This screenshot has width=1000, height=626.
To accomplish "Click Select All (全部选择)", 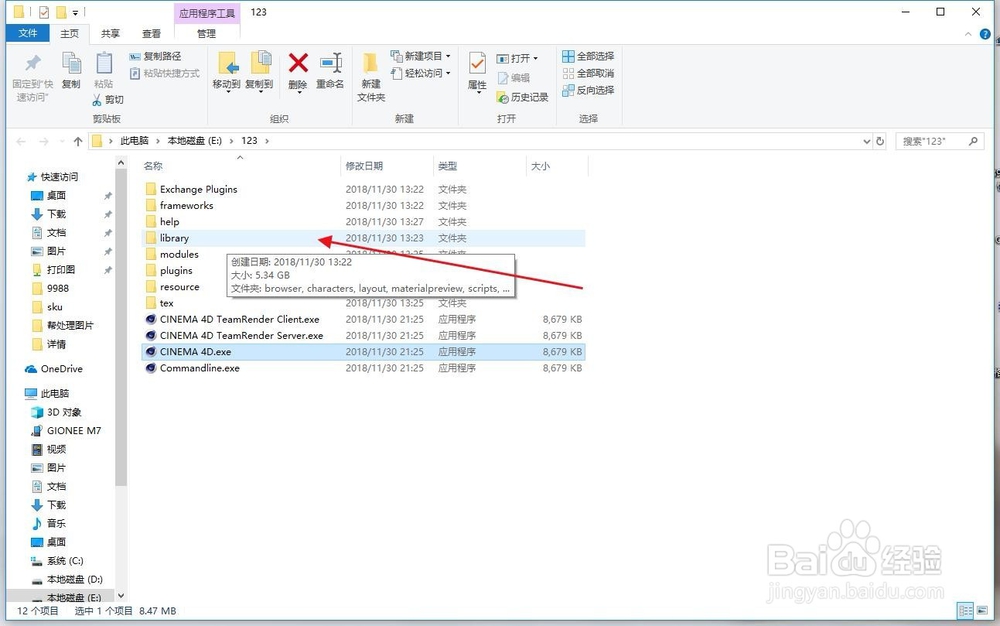I will 588,56.
